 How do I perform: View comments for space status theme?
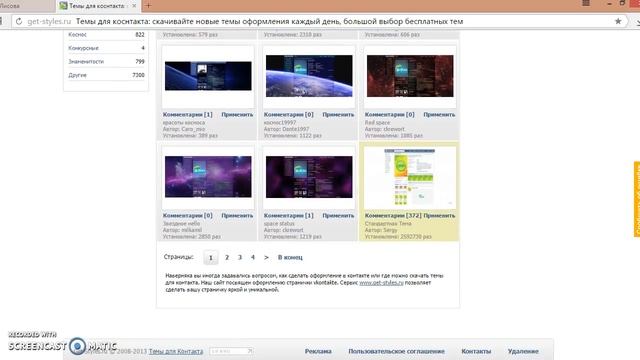point(289,216)
